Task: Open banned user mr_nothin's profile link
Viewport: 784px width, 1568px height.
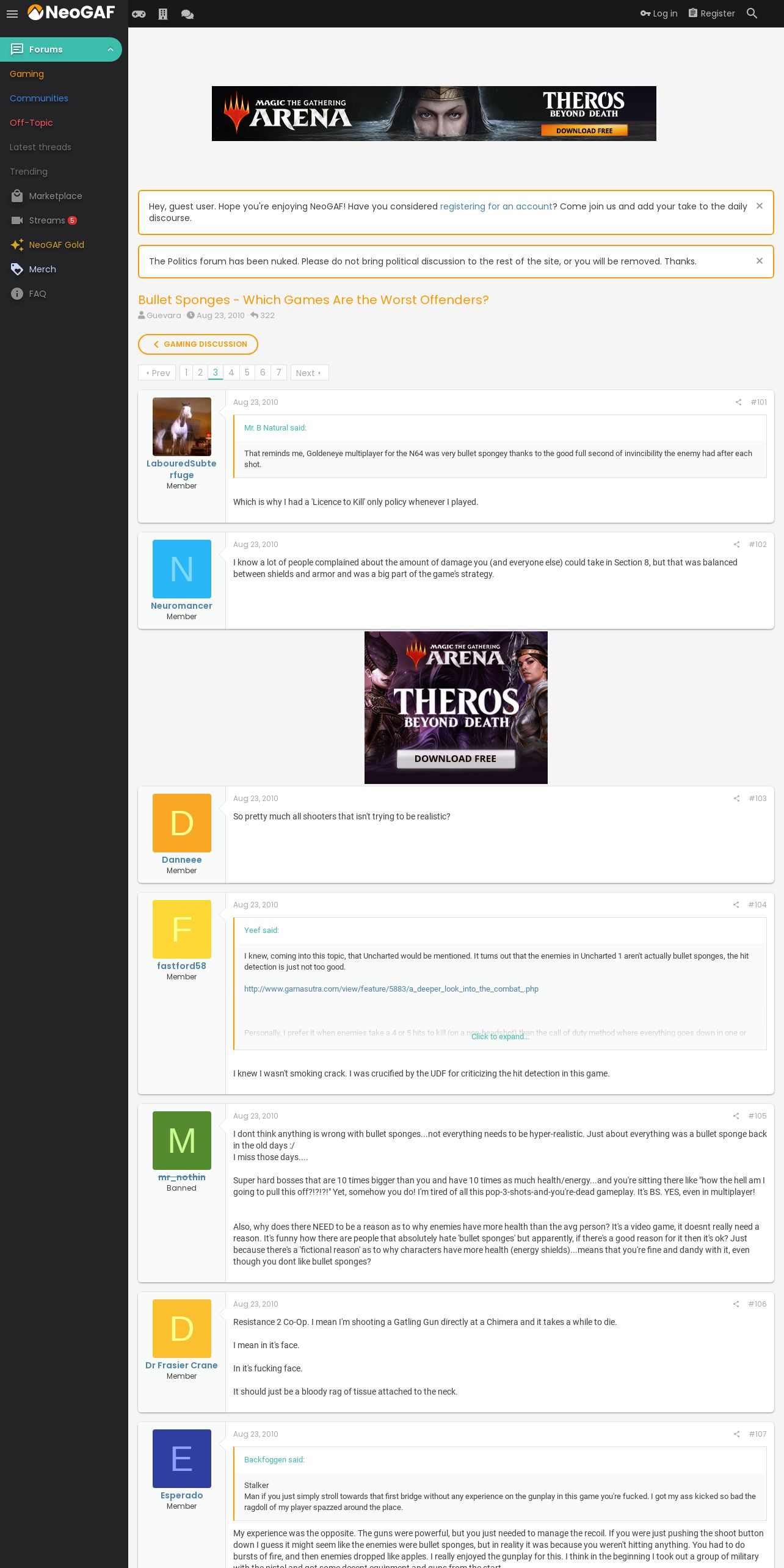Action: pos(181,1177)
